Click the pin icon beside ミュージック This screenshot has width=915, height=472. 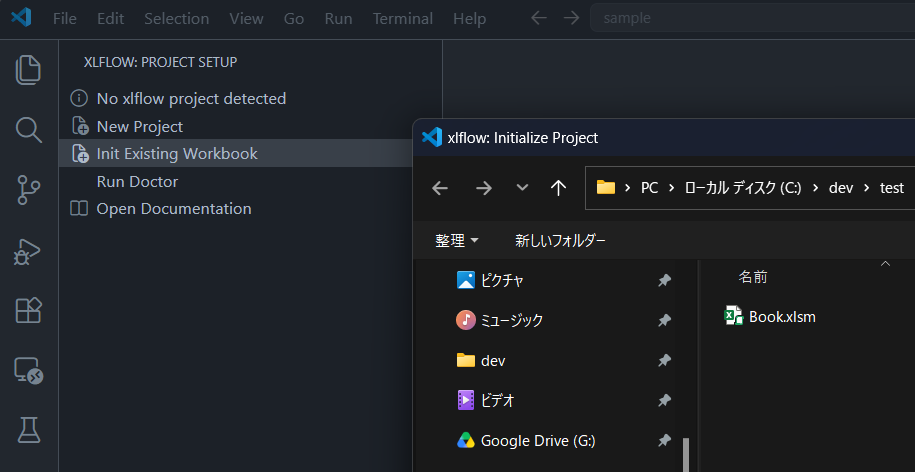pyautogui.click(x=664, y=320)
